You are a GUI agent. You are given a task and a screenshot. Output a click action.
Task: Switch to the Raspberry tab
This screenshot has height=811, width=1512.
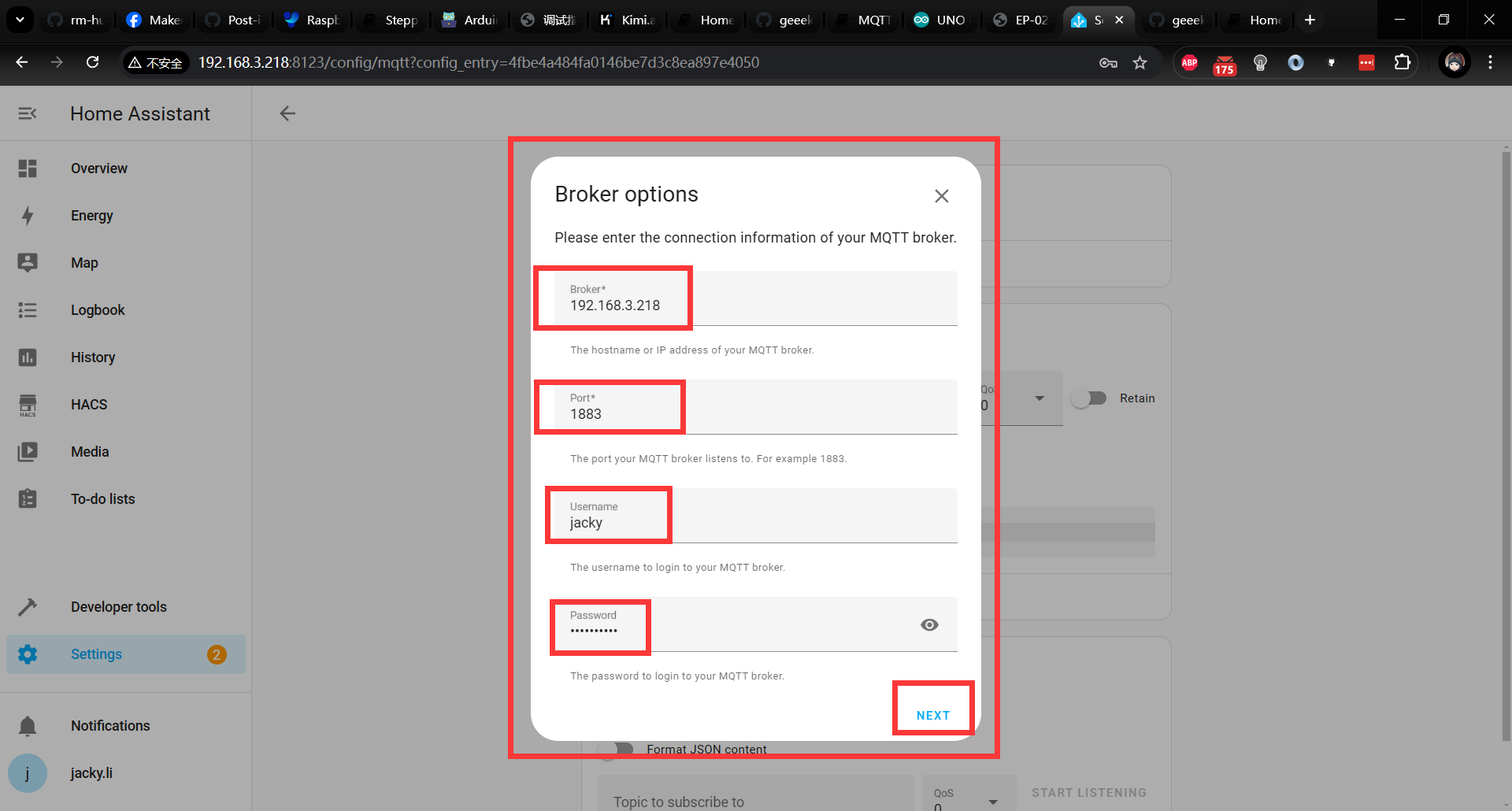coord(313,20)
